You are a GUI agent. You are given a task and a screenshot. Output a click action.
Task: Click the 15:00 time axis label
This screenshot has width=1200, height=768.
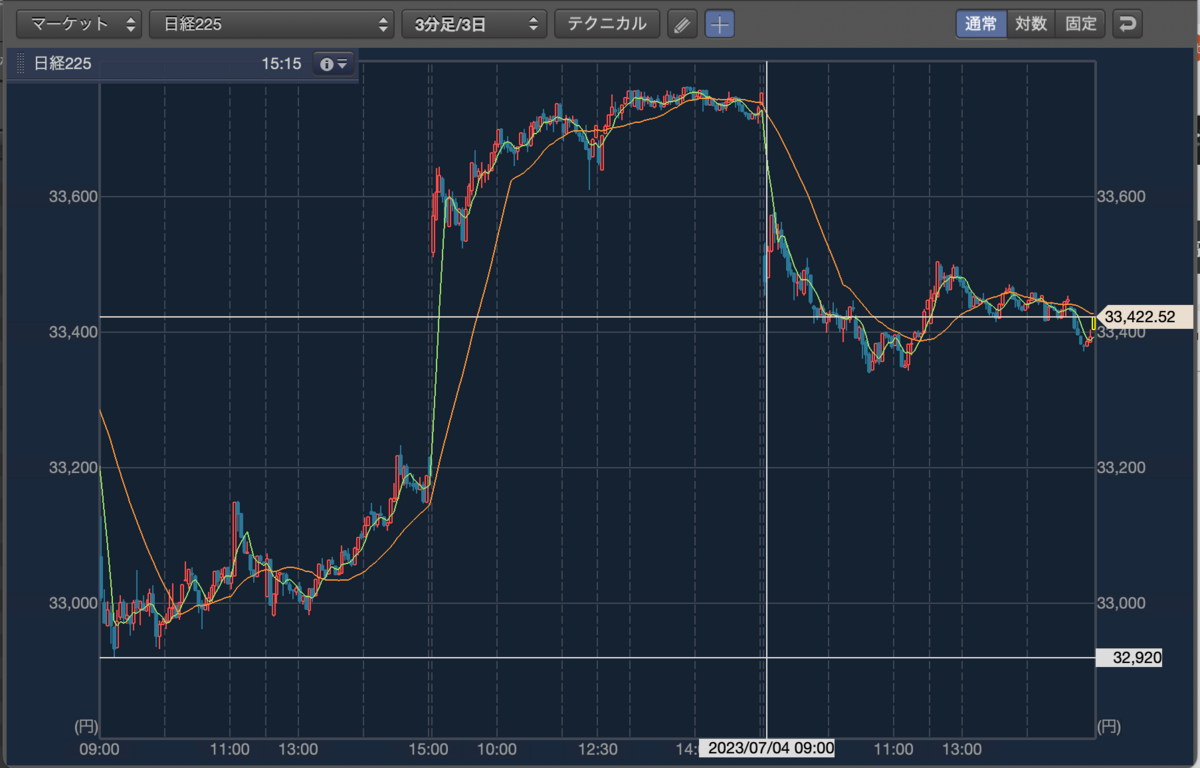click(x=429, y=749)
